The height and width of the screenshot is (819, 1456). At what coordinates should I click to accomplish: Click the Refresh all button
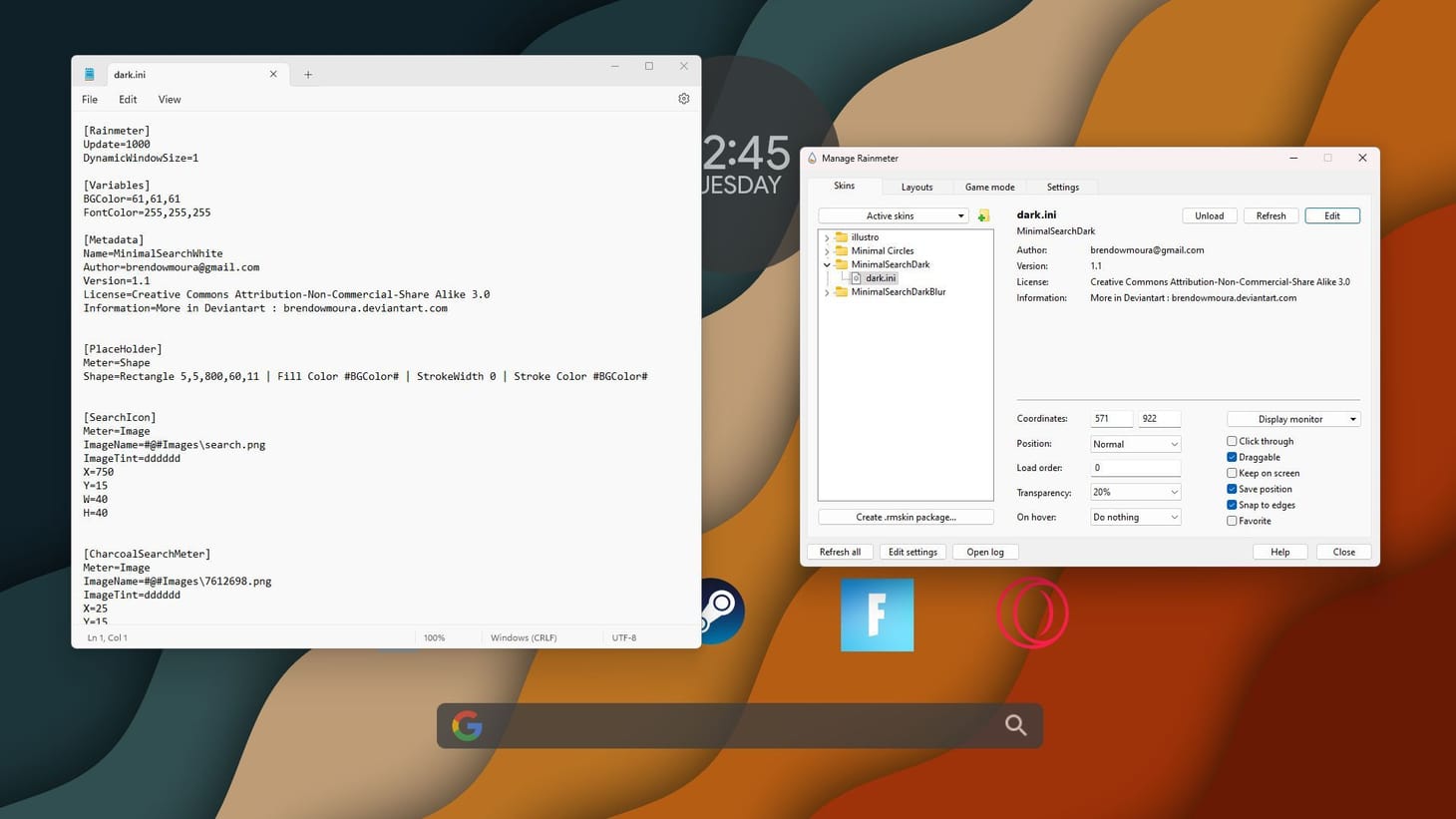pos(840,552)
